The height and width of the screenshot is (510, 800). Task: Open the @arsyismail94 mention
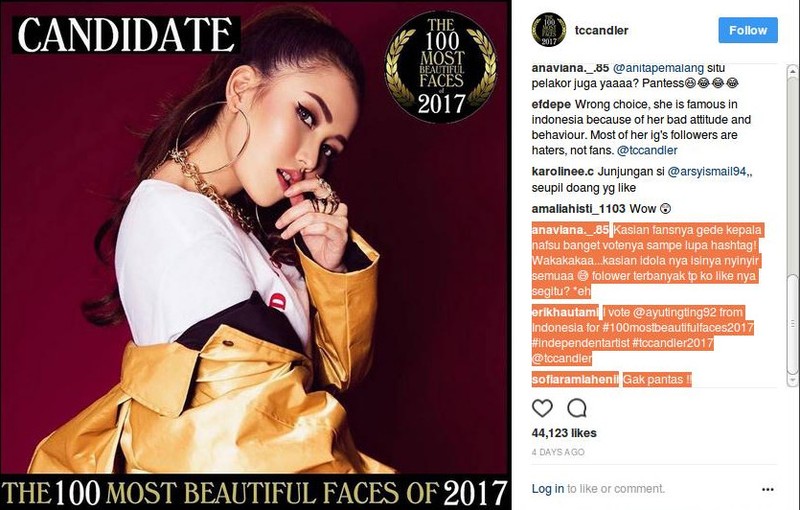(x=708, y=172)
